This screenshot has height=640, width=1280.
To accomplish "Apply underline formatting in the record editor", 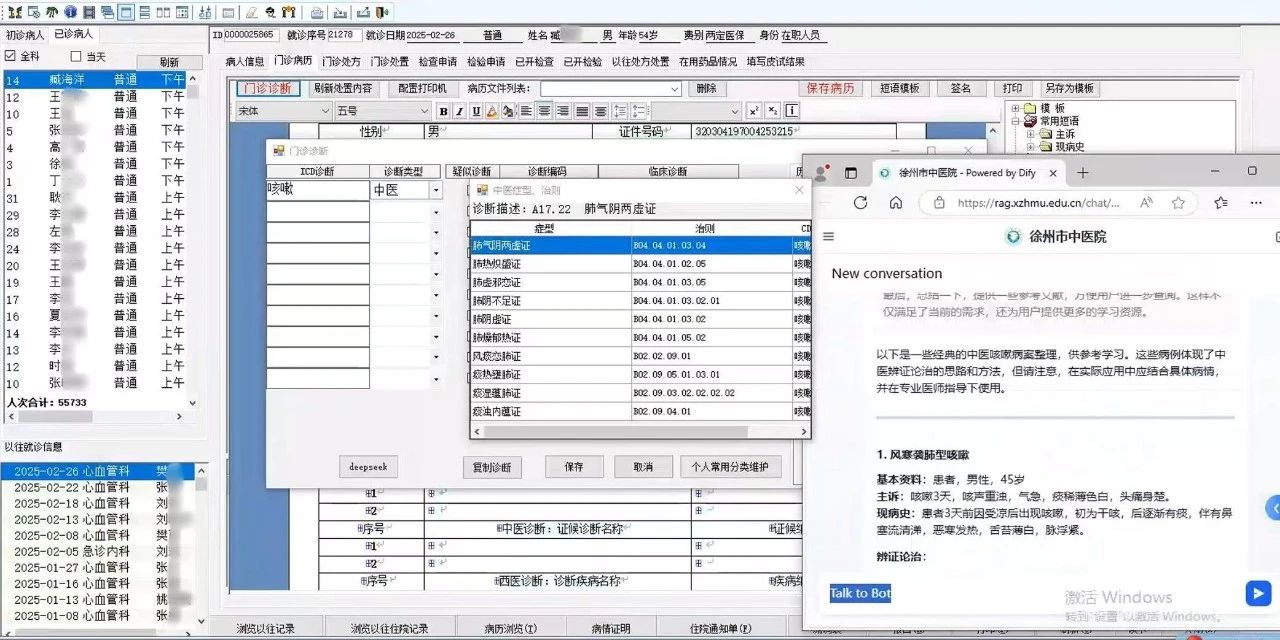I will click(x=476, y=112).
